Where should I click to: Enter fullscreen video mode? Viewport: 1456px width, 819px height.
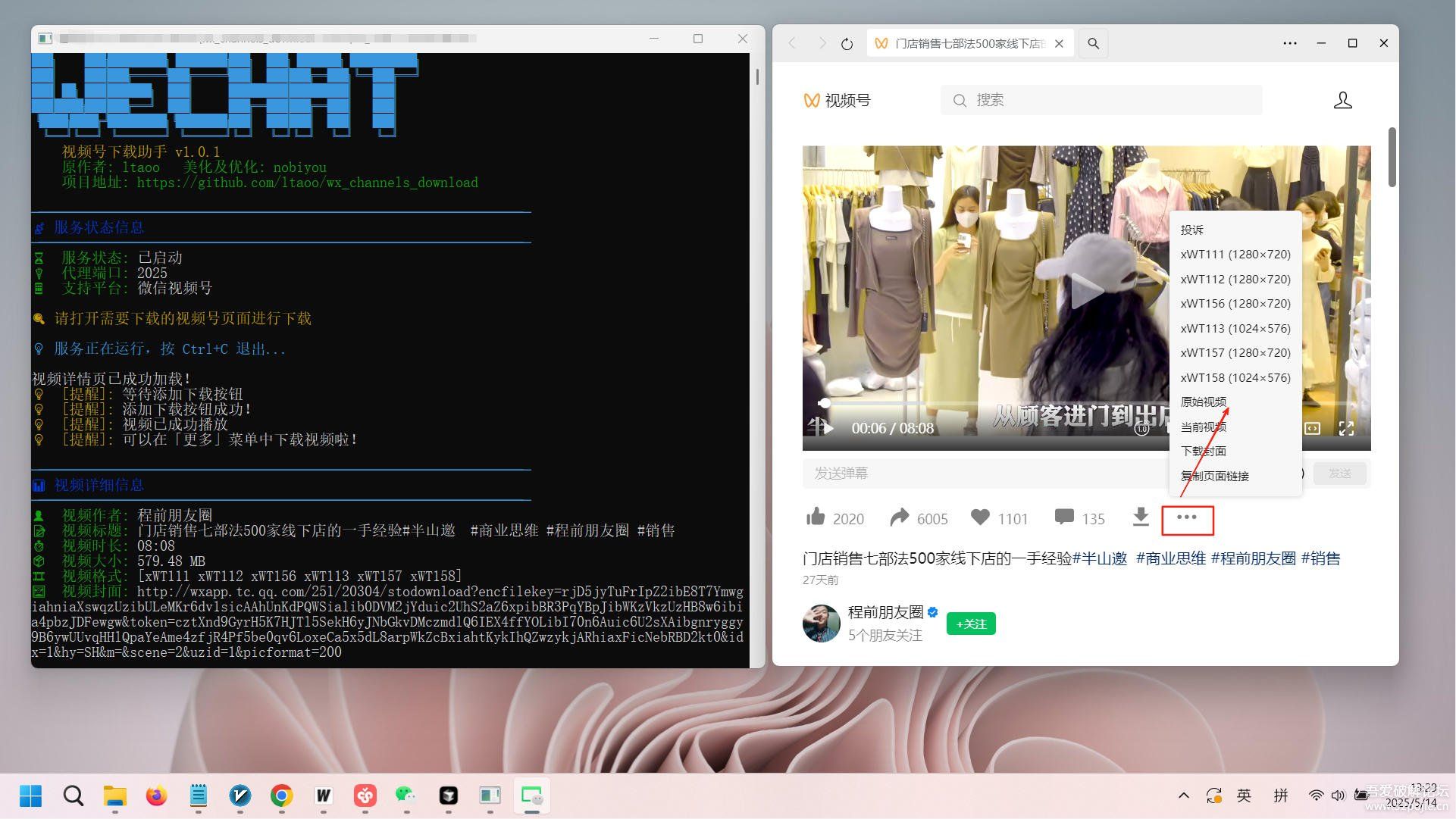pos(1346,429)
